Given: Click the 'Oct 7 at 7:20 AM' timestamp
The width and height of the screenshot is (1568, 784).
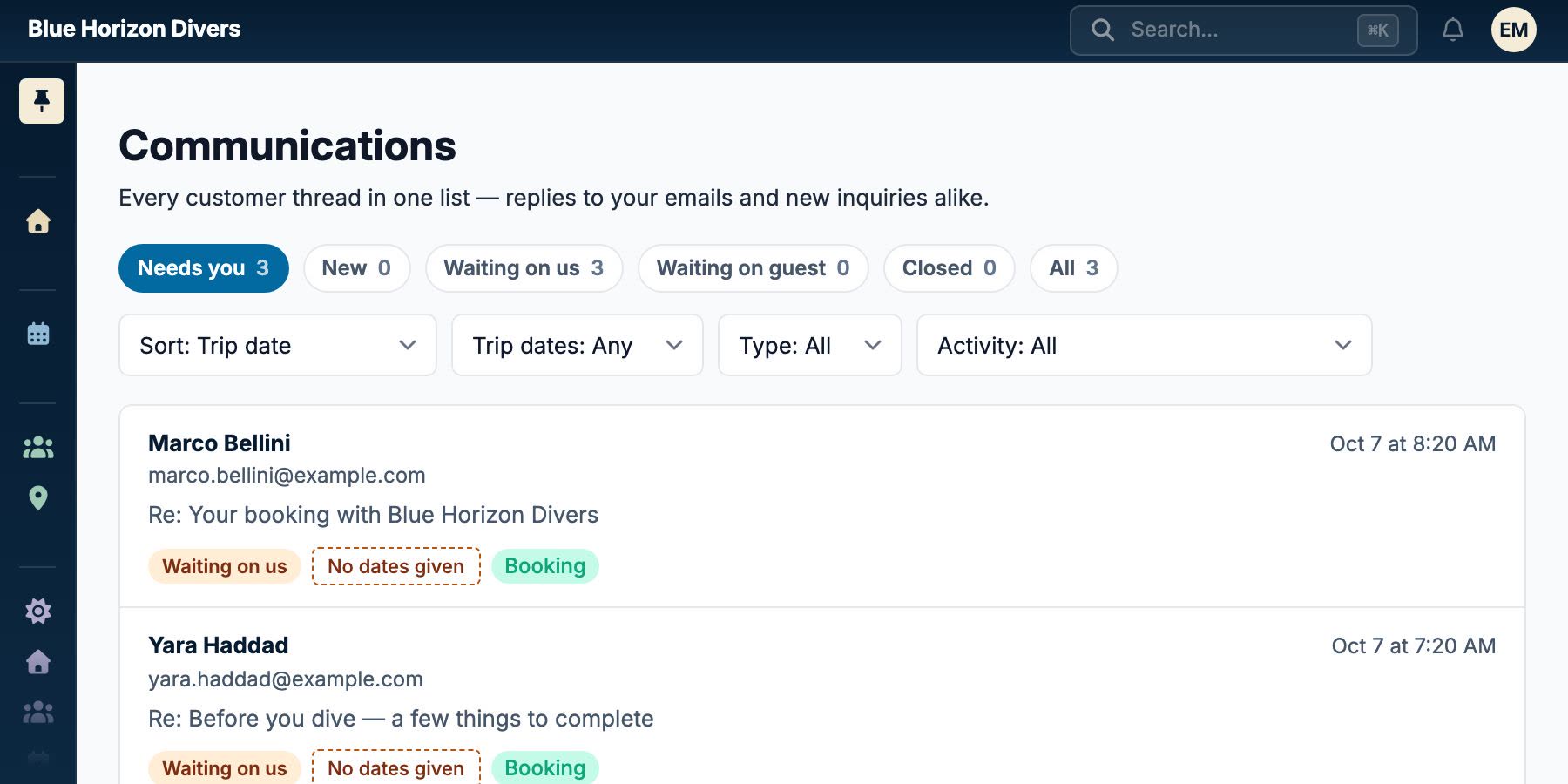Looking at the screenshot, I should (1414, 646).
